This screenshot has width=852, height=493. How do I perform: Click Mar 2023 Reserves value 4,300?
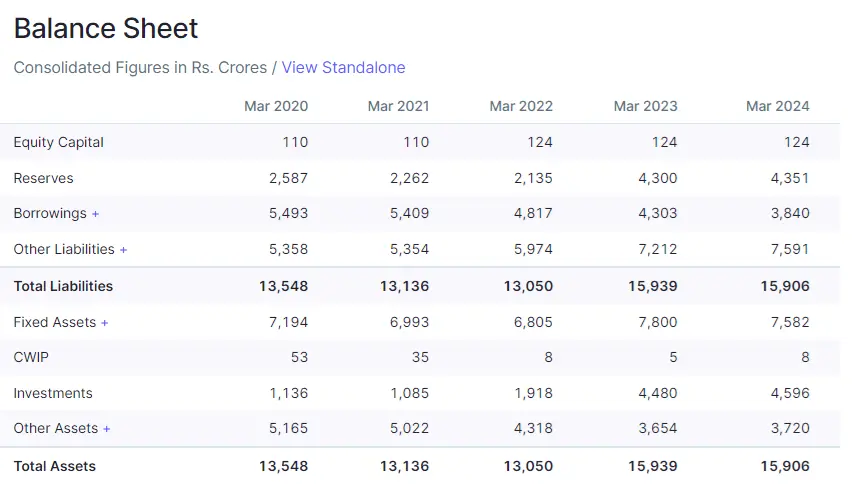[657, 178]
